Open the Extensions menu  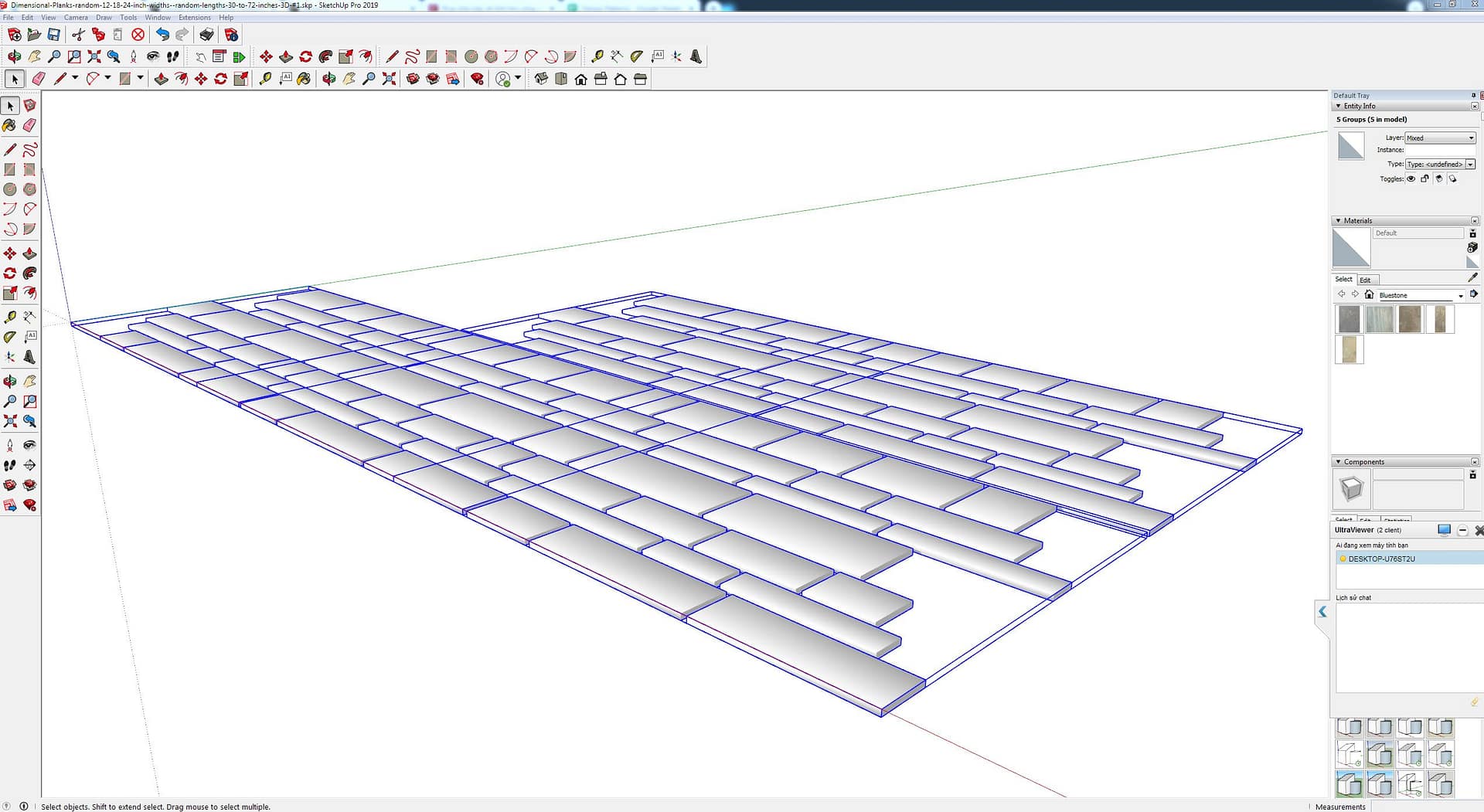194,17
